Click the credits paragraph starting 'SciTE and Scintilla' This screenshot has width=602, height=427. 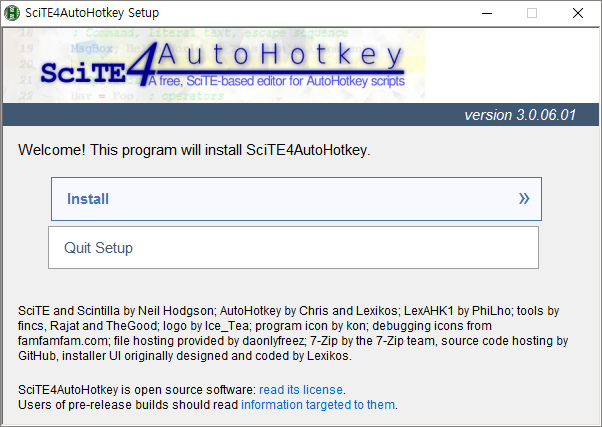[293, 333]
